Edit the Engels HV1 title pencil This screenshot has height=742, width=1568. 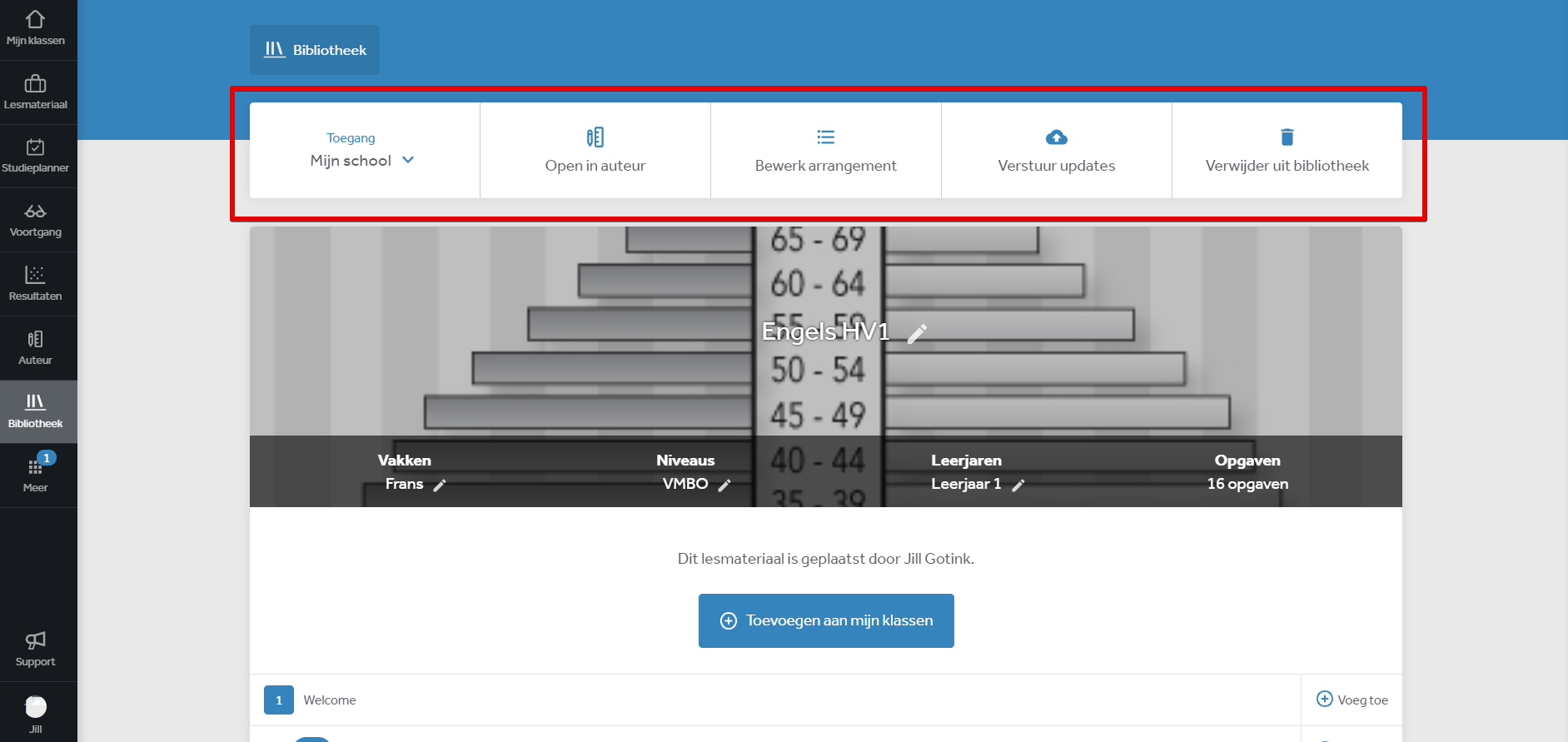917,334
